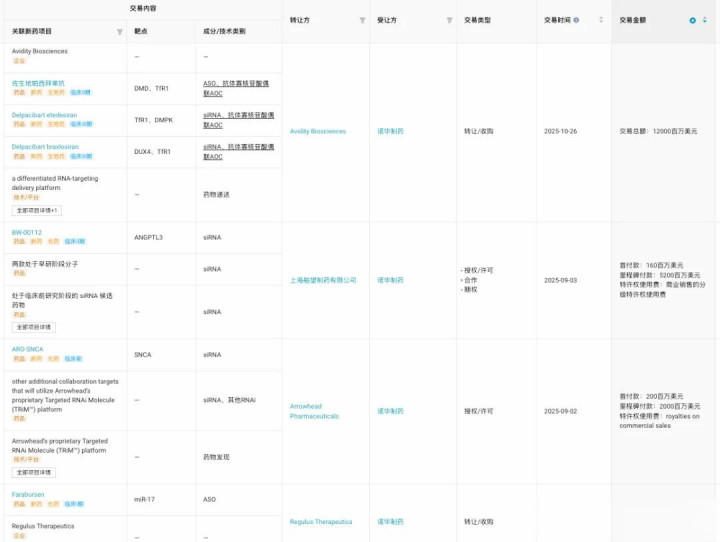Click 交易总额: 12000百万美元 amount cell
The image size is (720, 542).
point(658,131)
